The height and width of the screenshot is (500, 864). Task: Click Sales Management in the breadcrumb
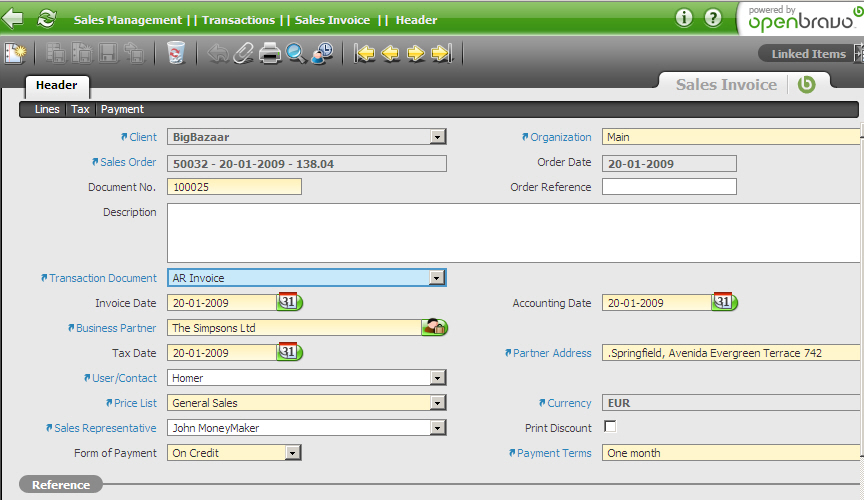coord(127,20)
